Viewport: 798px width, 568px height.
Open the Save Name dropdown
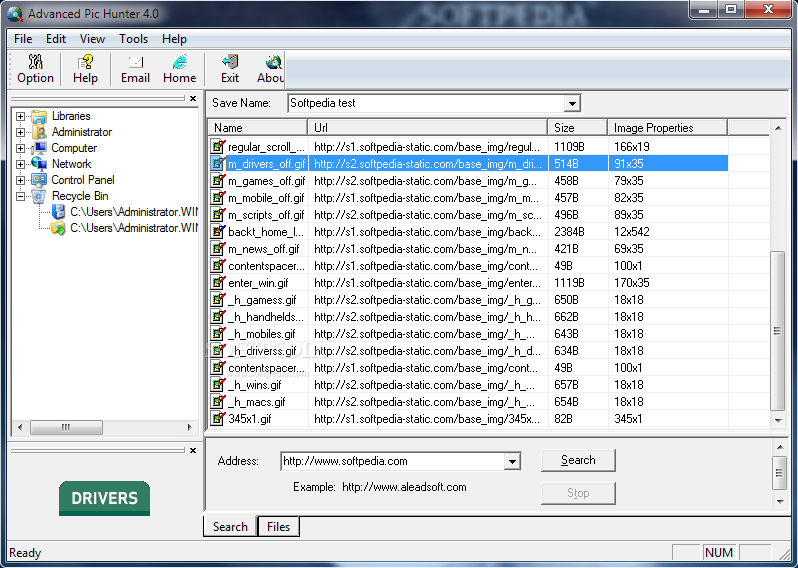(x=572, y=103)
